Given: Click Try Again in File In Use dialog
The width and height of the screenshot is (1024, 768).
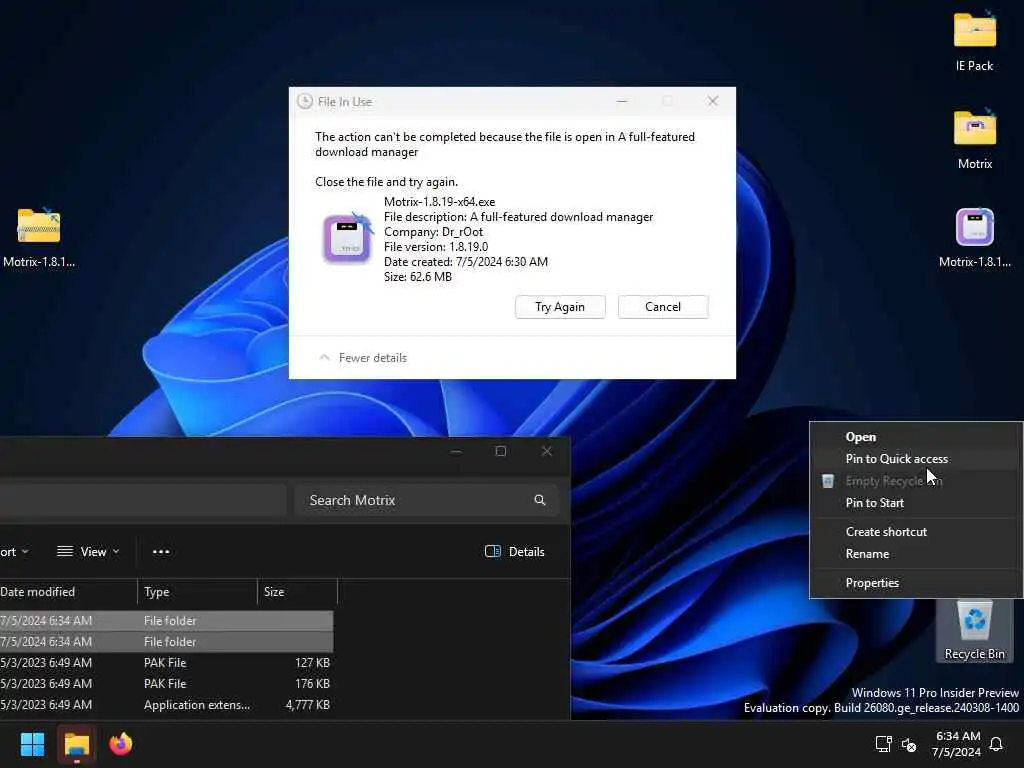Looking at the screenshot, I should 560,307.
